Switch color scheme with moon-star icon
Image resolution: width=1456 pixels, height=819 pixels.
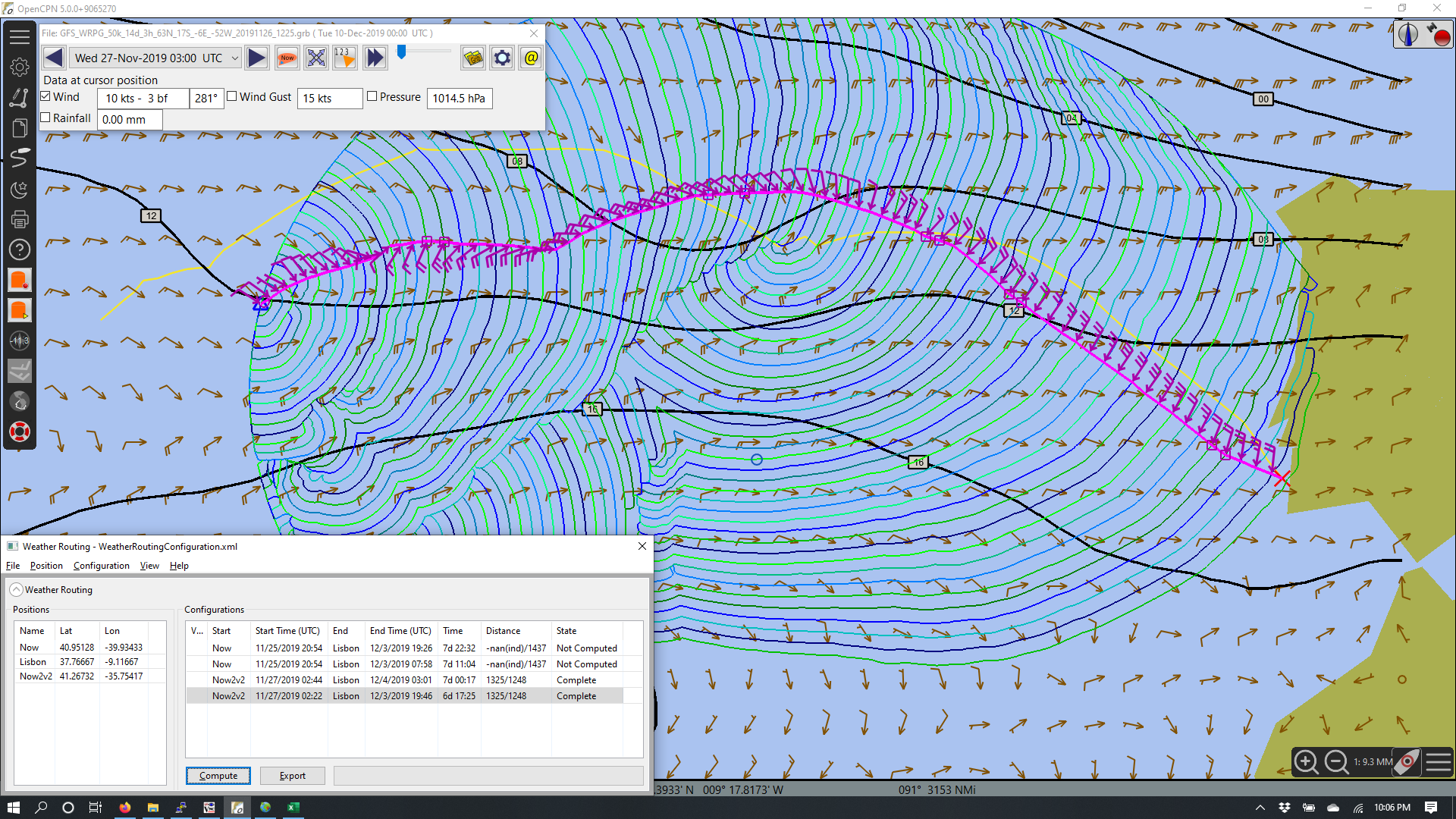click(20, 189)
